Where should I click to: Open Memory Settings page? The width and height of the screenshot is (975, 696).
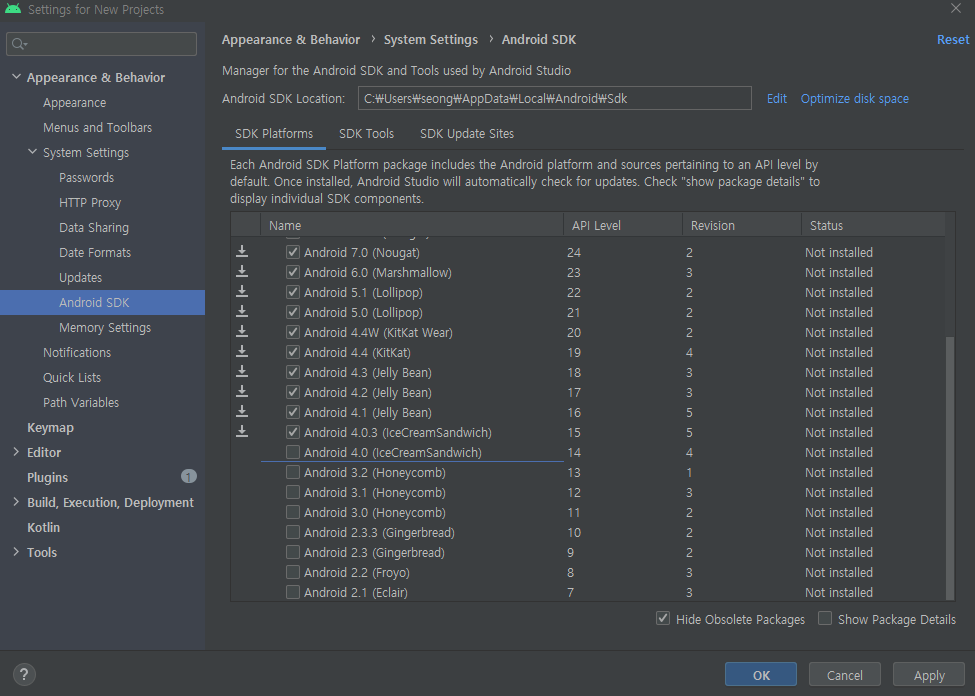(x=105, y=327)
